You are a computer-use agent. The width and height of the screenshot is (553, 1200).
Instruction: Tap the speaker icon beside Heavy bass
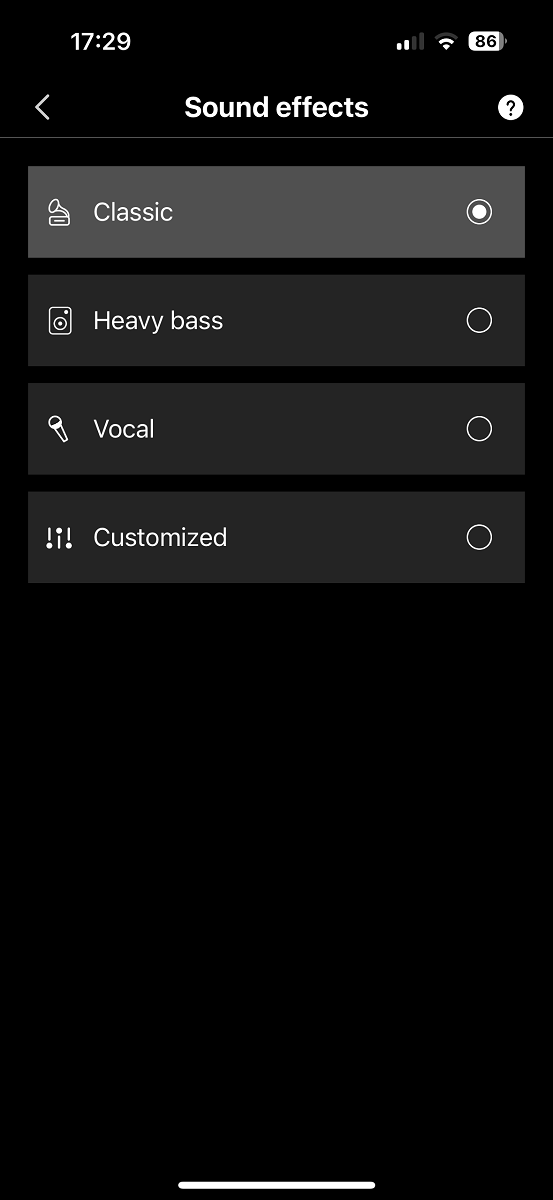point(60,321)
